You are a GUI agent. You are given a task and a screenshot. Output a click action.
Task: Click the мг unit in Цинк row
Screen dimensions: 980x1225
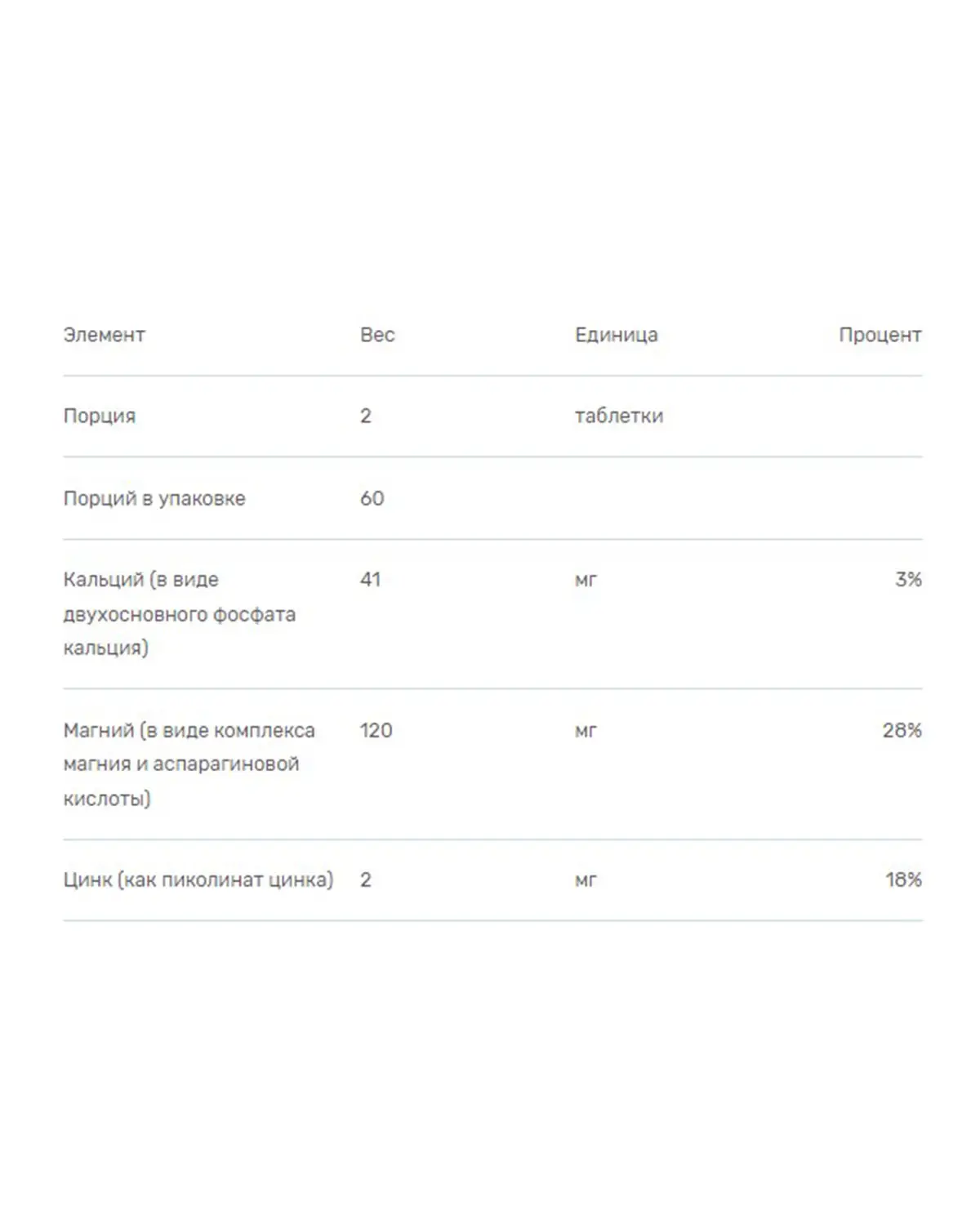point(586,880)
